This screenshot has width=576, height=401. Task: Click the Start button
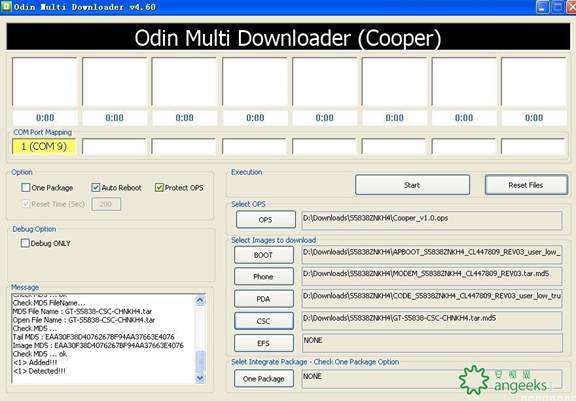412,185
